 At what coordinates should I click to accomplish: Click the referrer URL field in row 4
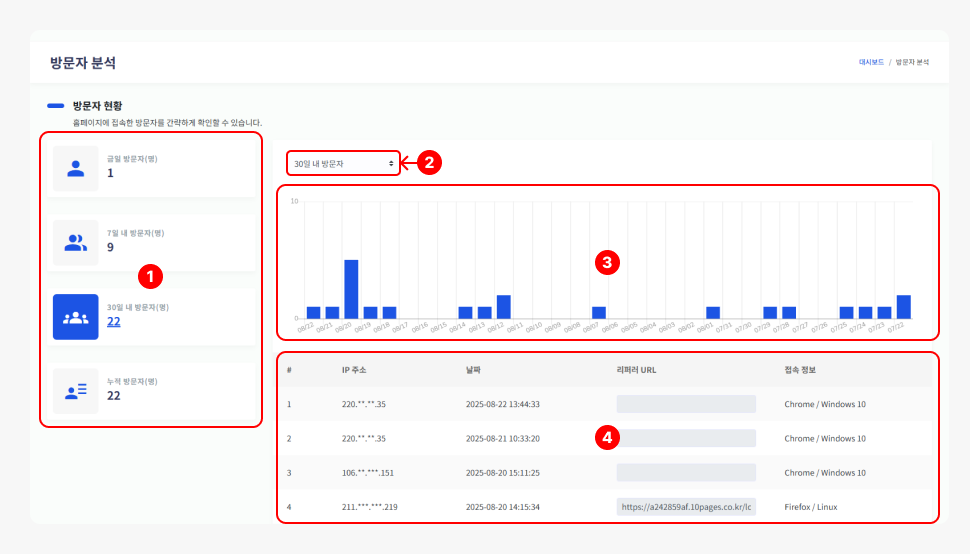click(686, 507)
